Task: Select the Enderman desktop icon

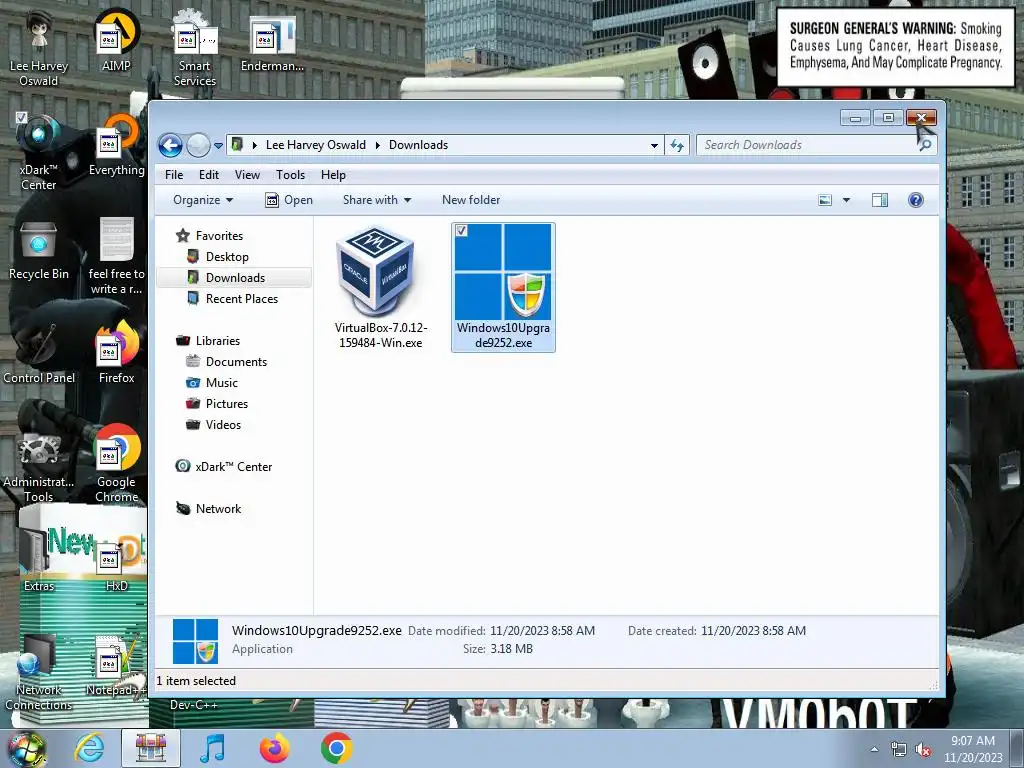Action: [272, 44]
